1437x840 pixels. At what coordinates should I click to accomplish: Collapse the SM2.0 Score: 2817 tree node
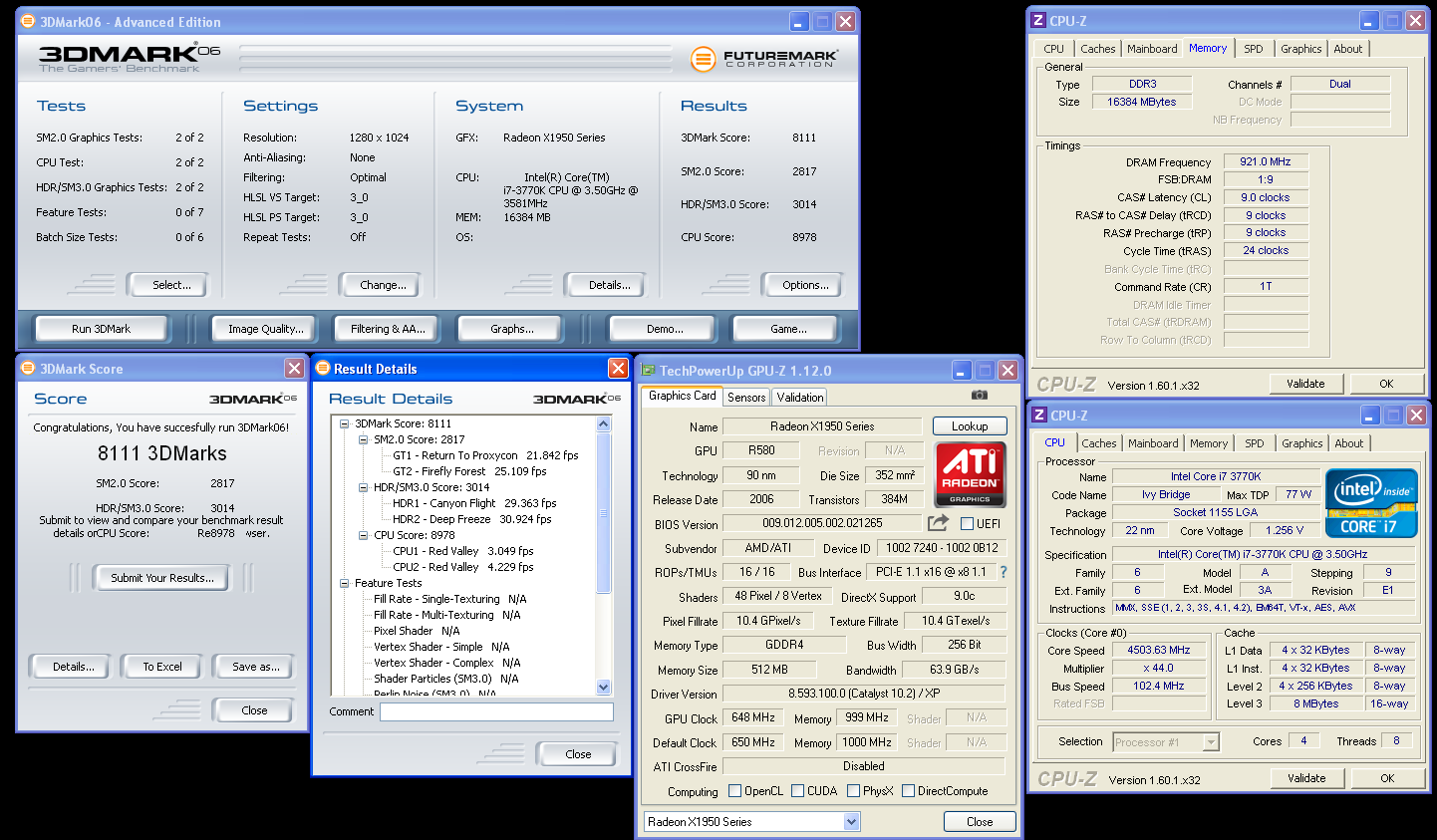(364, 439)
